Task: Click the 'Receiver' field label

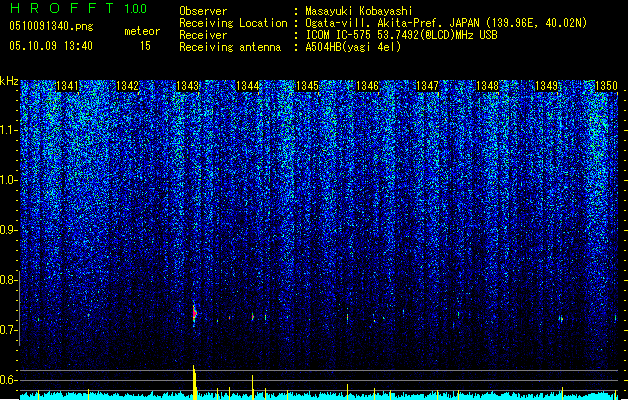Action: coord(203,35)
